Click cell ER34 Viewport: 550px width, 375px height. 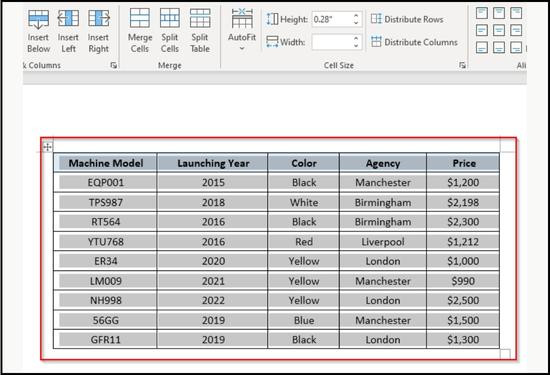105,261
